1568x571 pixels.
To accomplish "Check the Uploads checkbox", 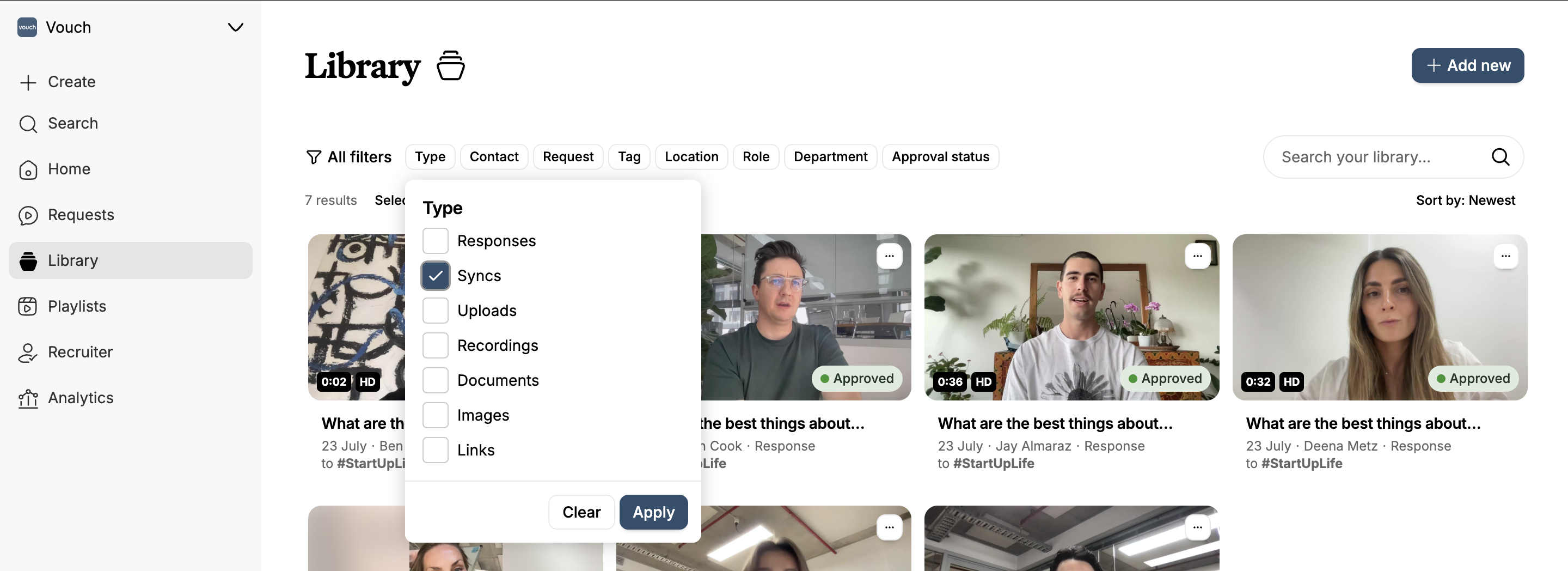I will coord(435,311).
